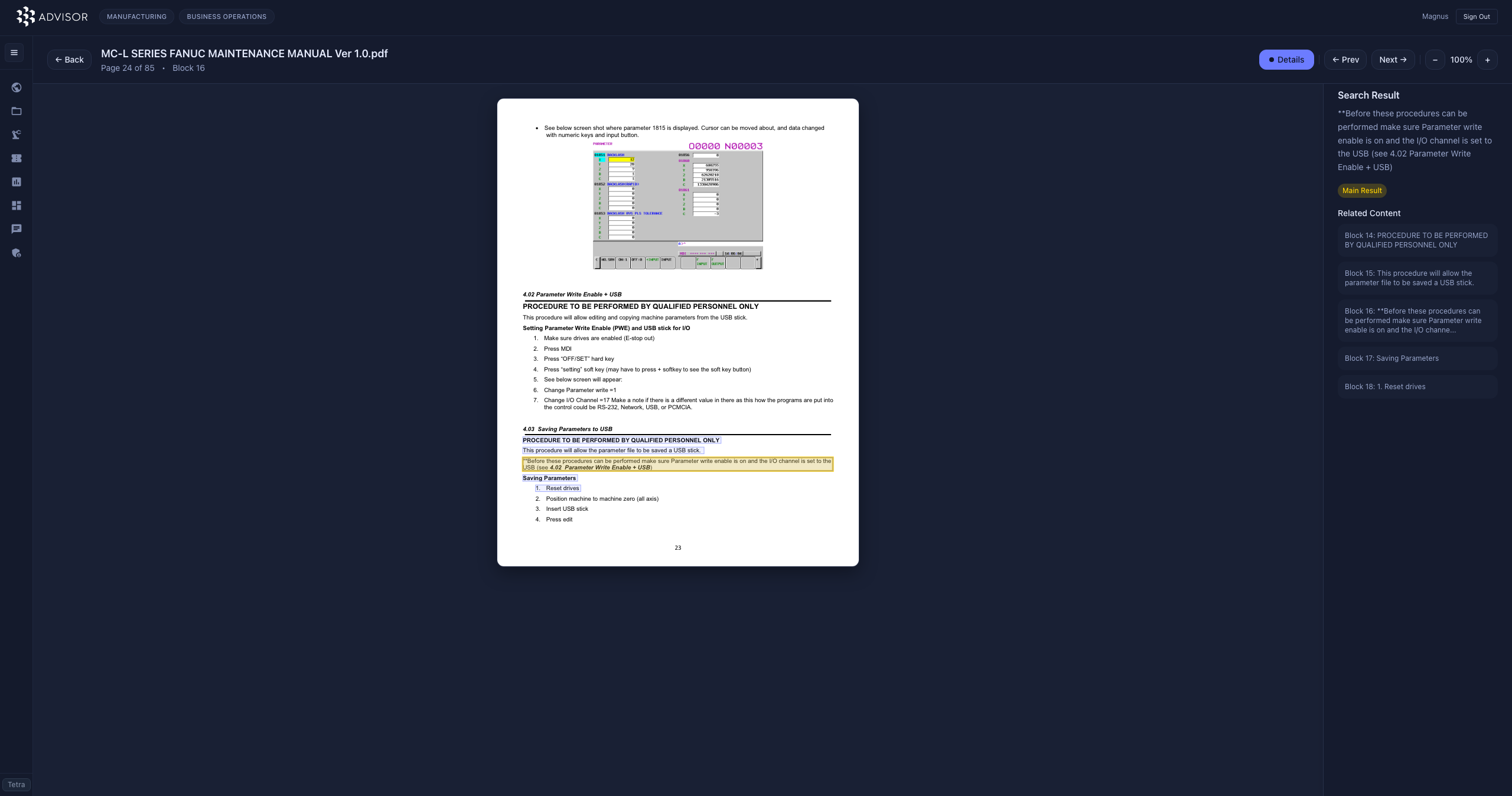Go to the Prev block
This screenshot has width=1512, height=796.
click(1345, 60)
